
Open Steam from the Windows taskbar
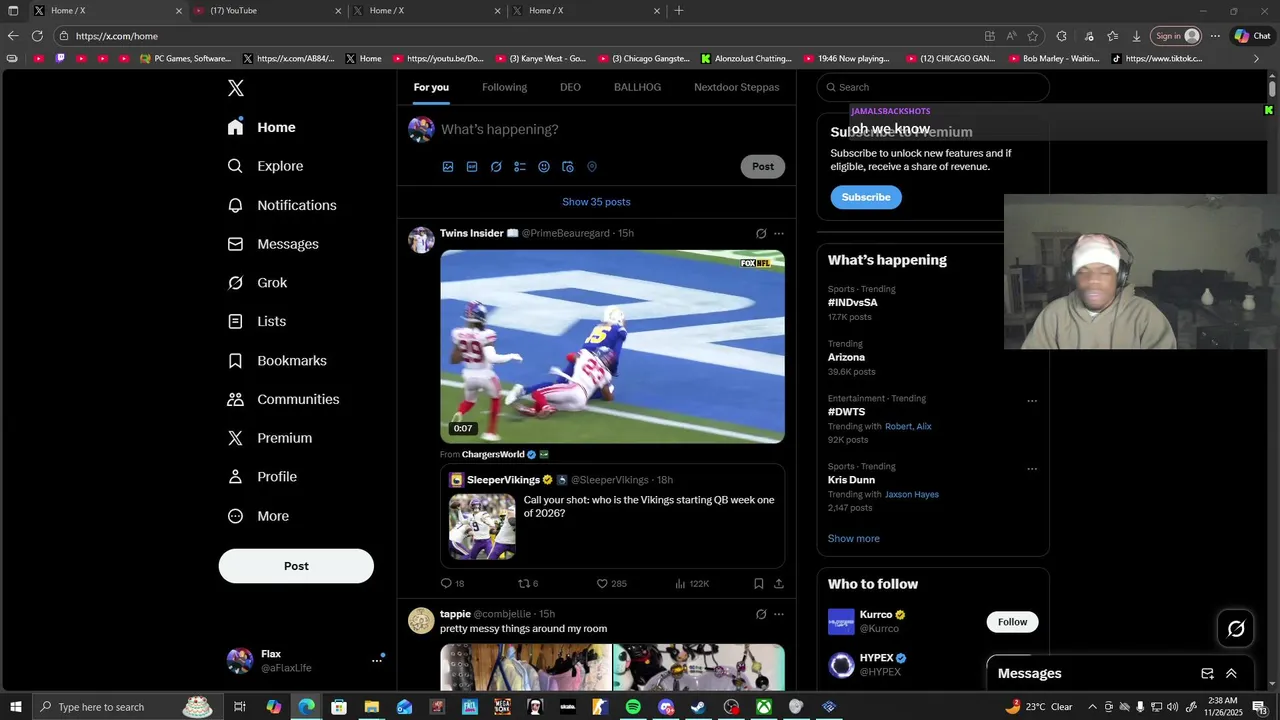pos(698,707)
